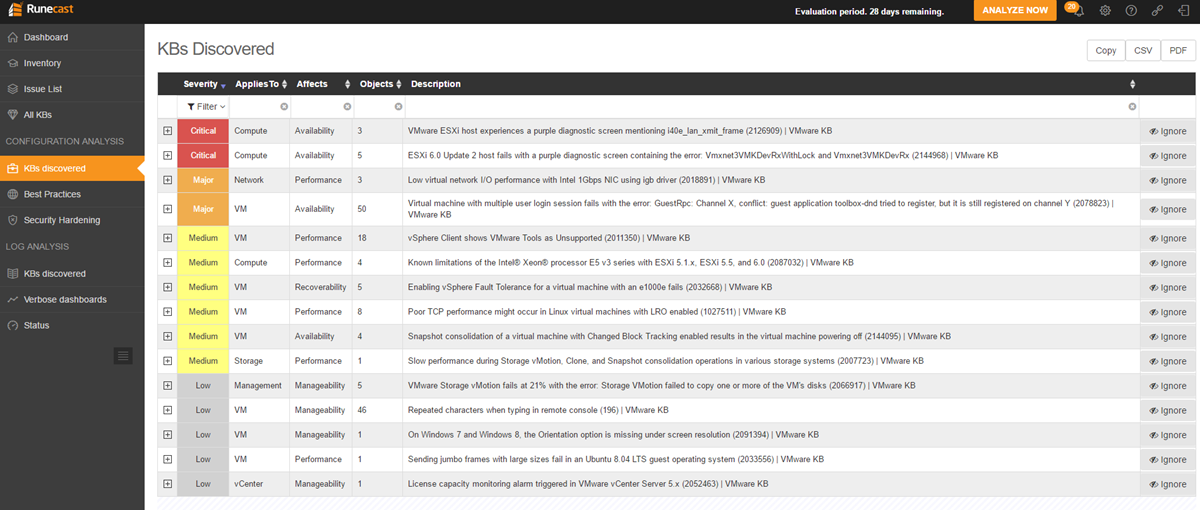Click the Verbose dashboards chart icon

(x=13, y=299)
